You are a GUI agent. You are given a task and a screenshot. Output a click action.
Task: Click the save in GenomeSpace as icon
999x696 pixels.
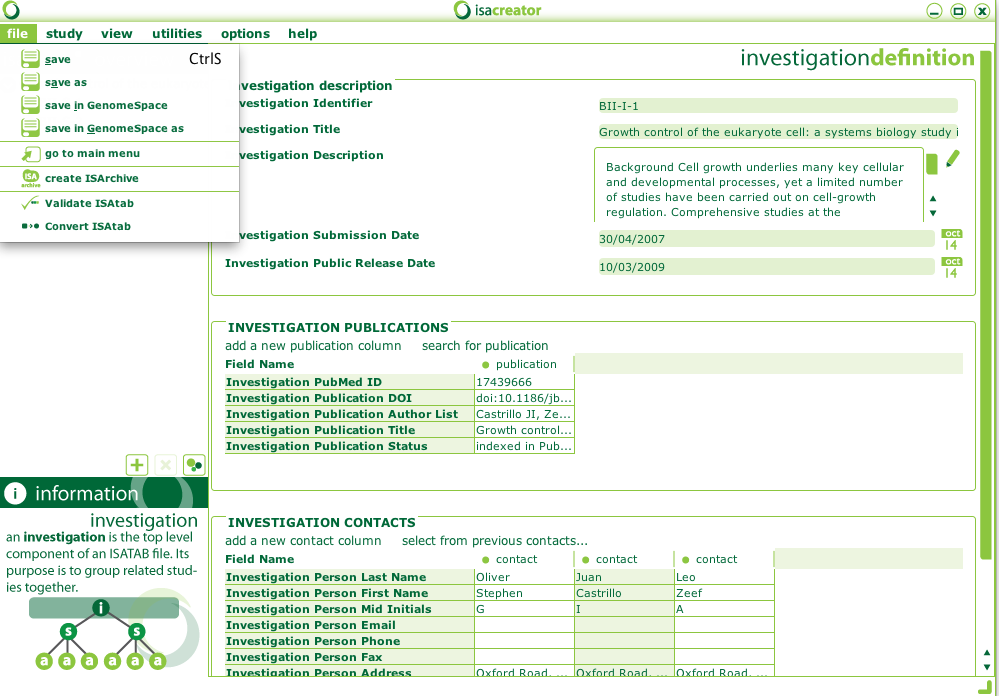[31, 127]
